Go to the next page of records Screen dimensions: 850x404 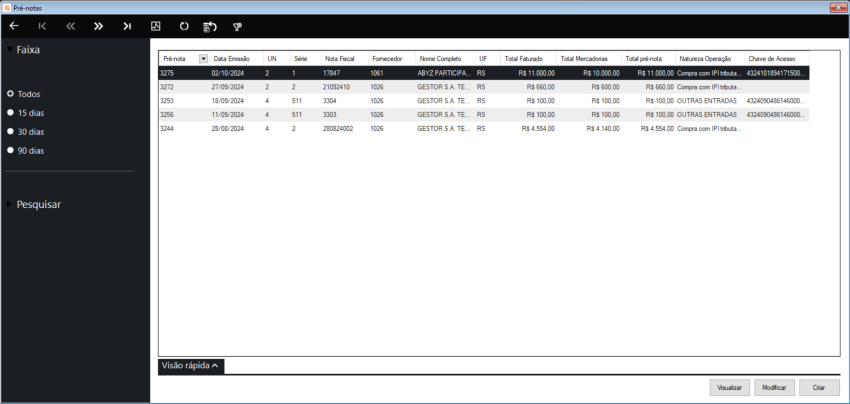(x=98, y=26)
